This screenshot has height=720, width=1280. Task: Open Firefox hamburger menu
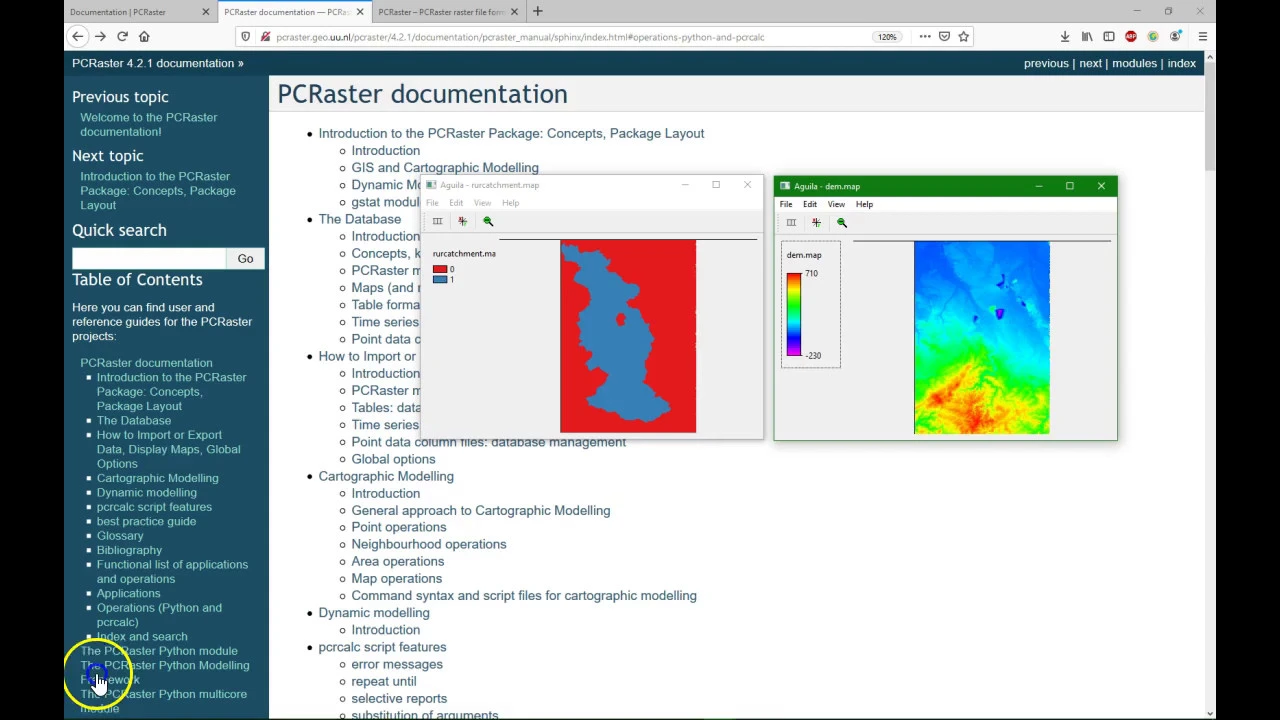1203,37
